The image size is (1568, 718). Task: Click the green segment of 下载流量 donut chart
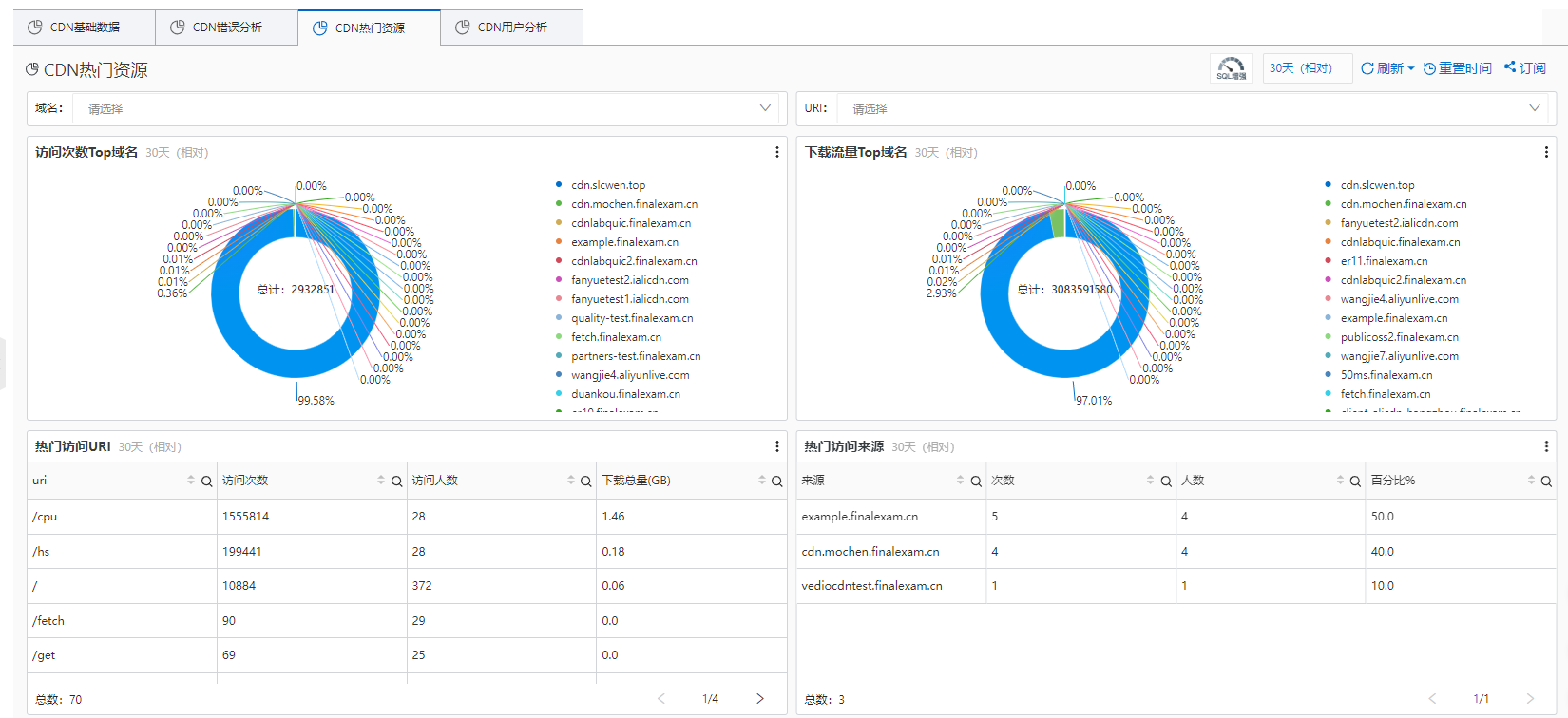pos(1058,222)
